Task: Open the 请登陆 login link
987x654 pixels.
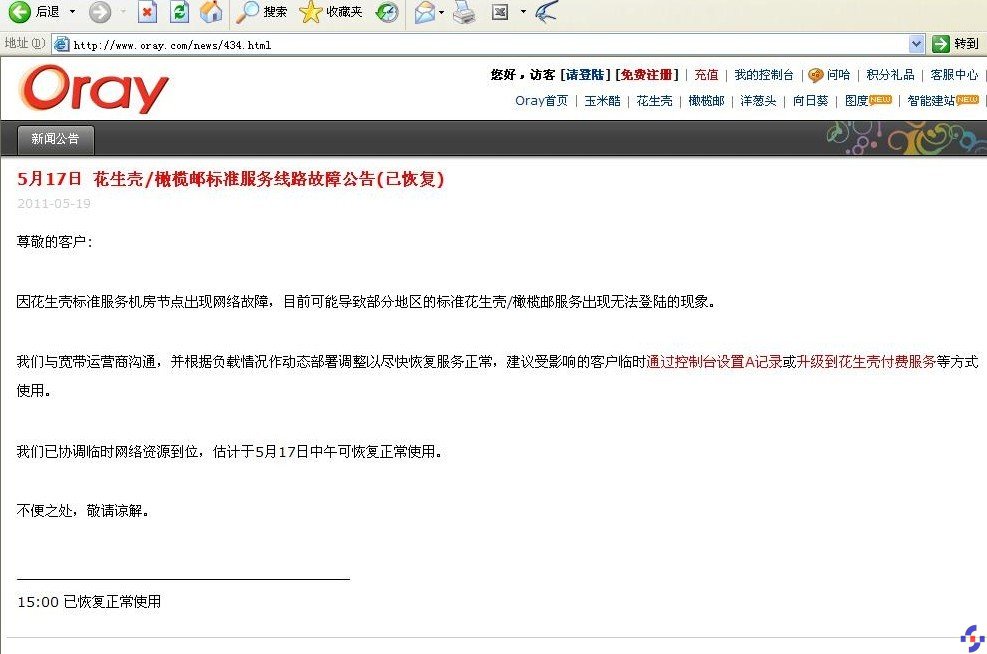Action: pyautogui.click(x=585, y=75)
